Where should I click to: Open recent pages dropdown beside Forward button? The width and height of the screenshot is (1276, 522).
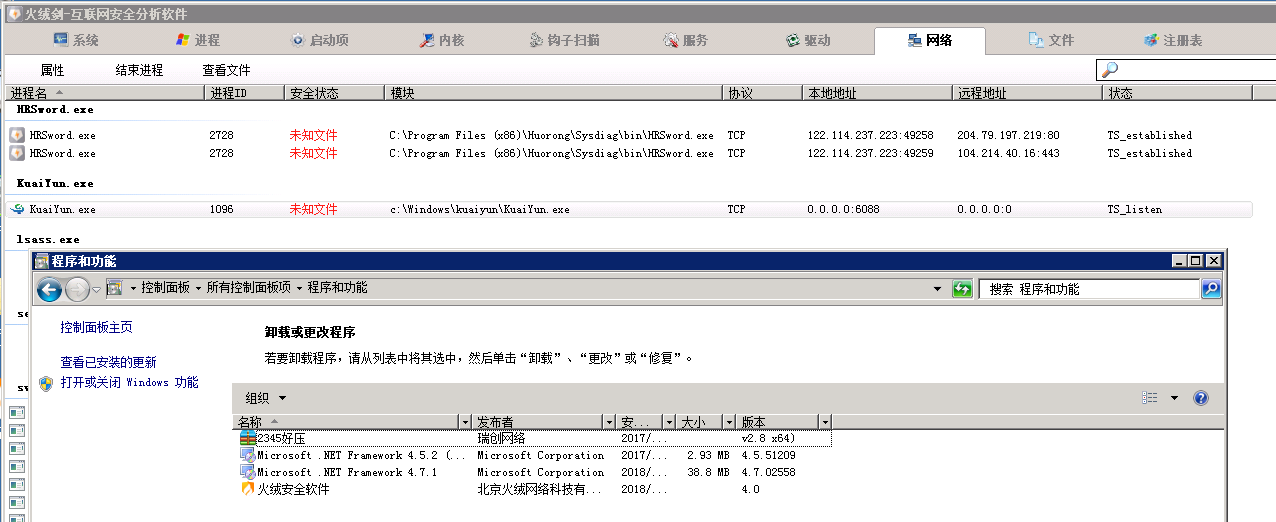96,289
